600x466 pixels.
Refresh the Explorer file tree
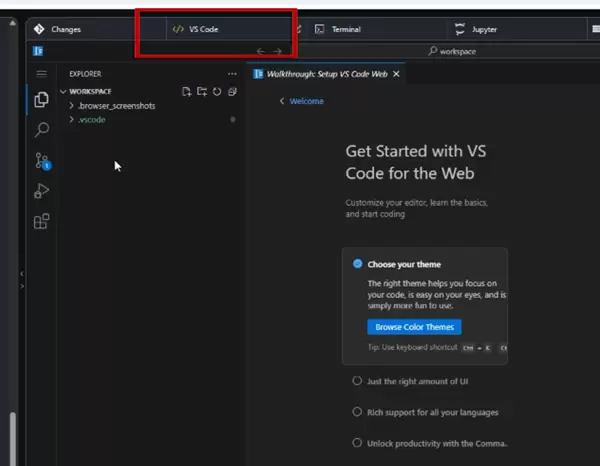(216, 92)
